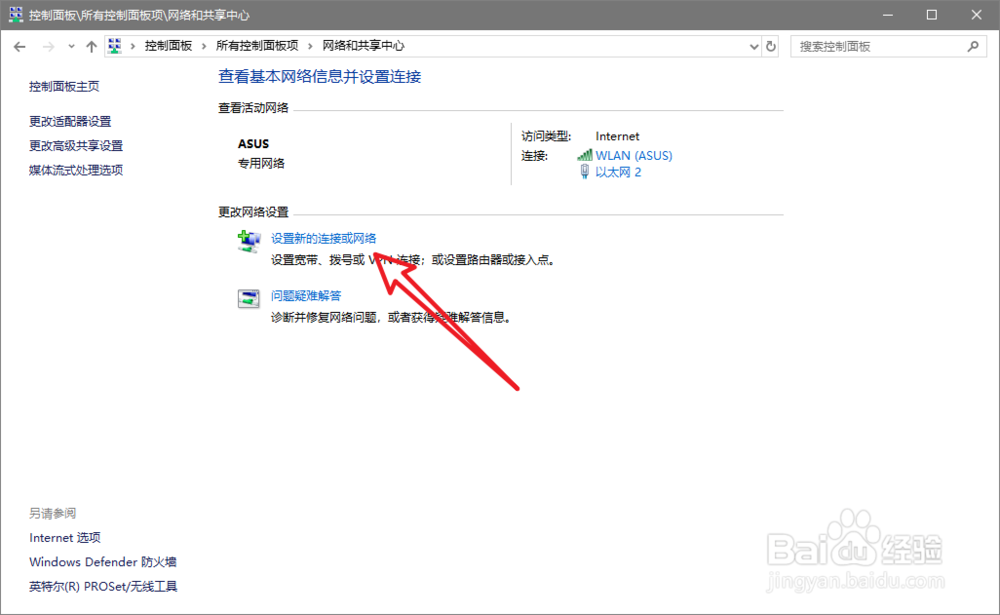The width and height of the screenshot is (1000, 615).
Task: Open the previous locations dropdown in address bar
Action: (753, 45)
